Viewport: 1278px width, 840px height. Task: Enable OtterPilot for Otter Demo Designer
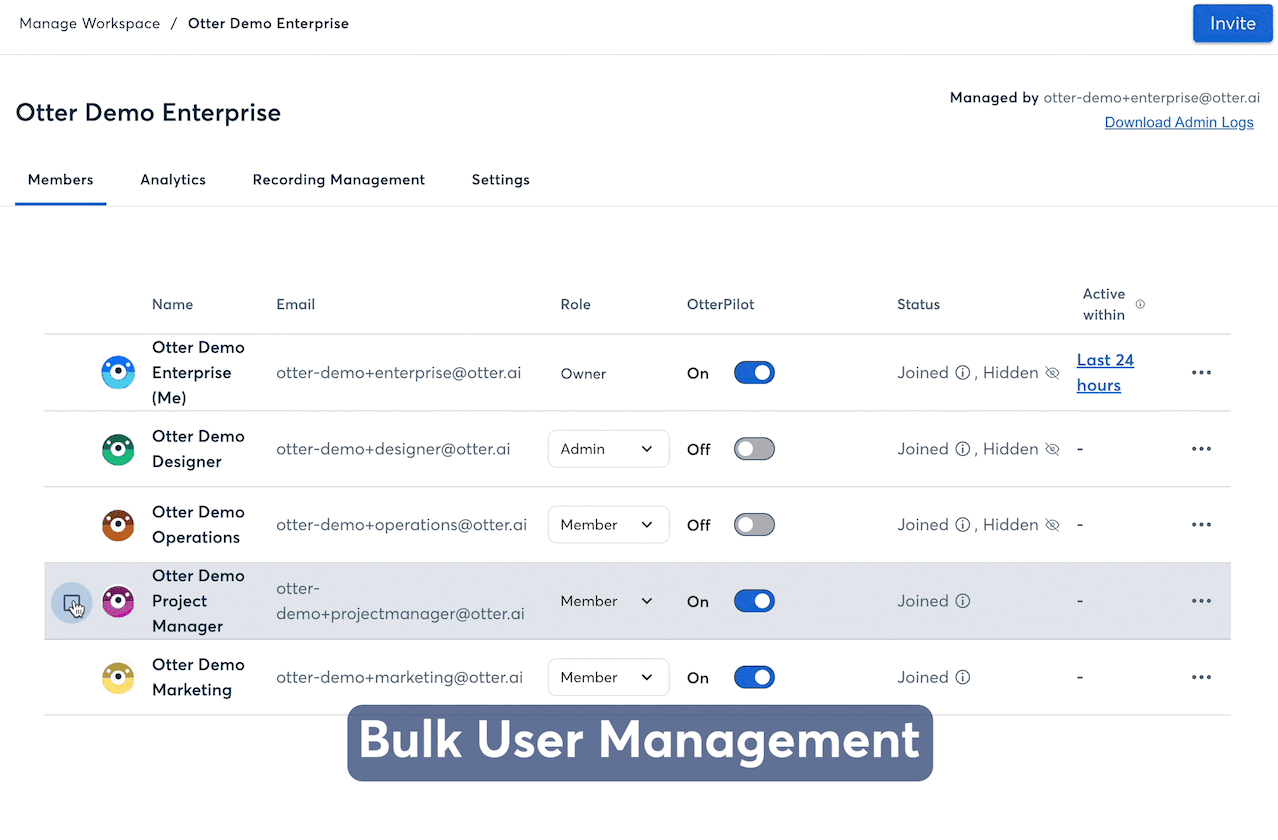pyautogui.click(x=754, y=449)
